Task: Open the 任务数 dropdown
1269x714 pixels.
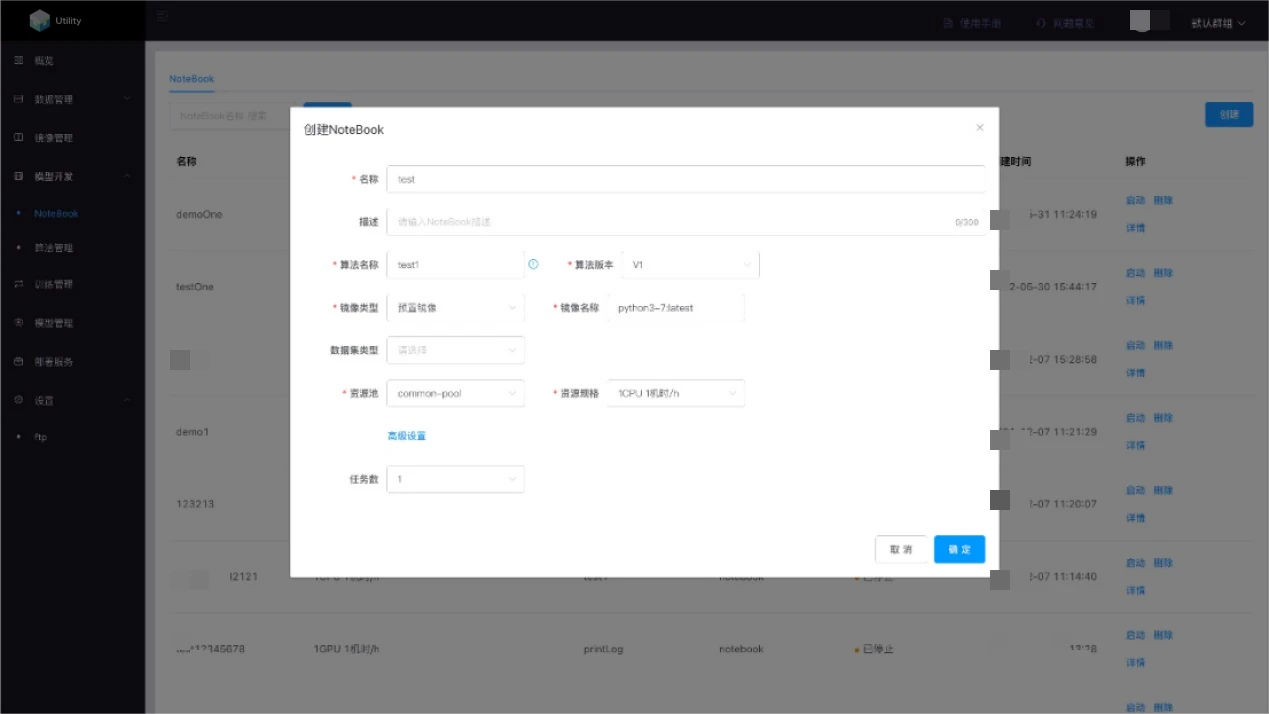Action: coord(455,479)
